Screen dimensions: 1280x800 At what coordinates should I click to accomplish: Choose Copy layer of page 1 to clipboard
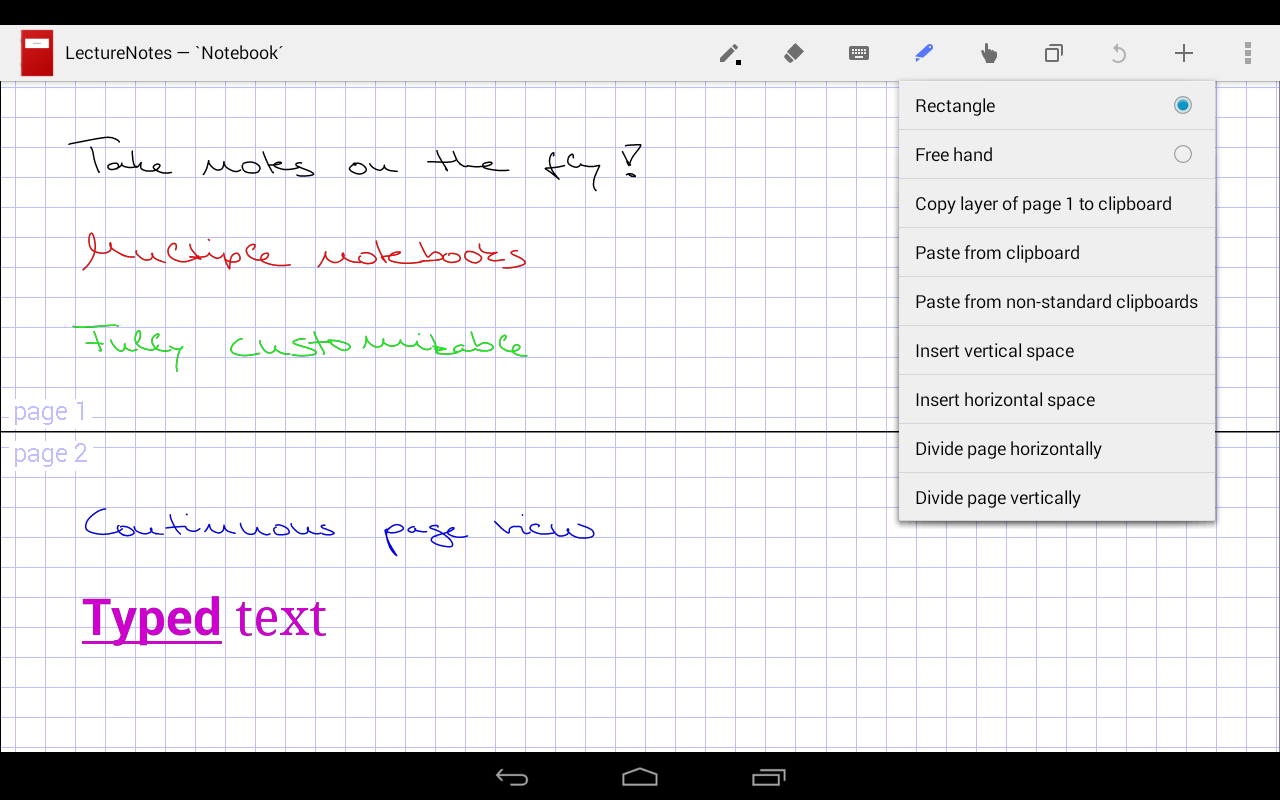[1043, 203]
